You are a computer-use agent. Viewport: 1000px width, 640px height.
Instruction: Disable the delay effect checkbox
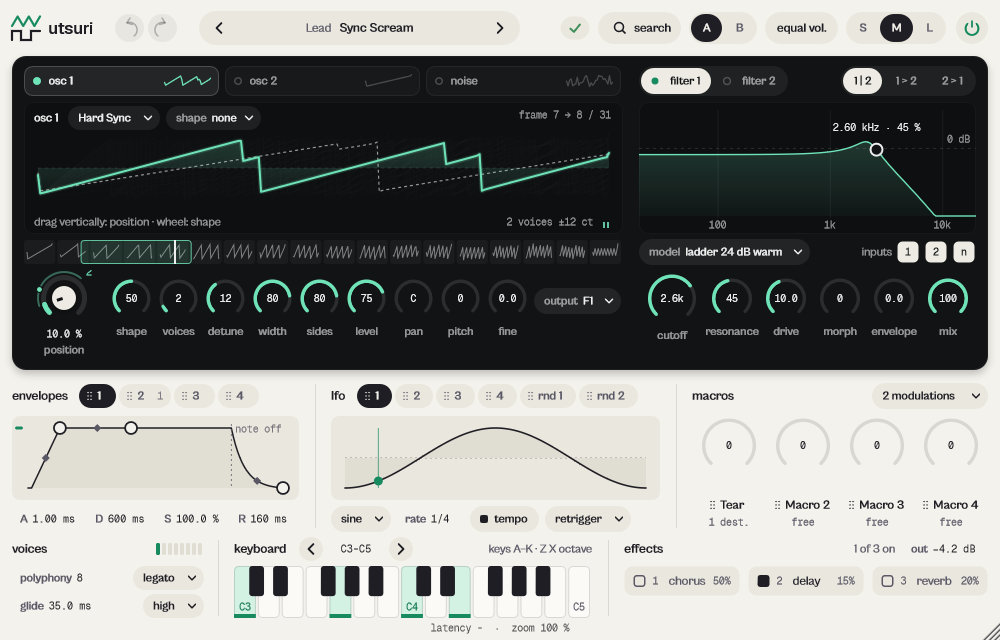tap(763, 581)
